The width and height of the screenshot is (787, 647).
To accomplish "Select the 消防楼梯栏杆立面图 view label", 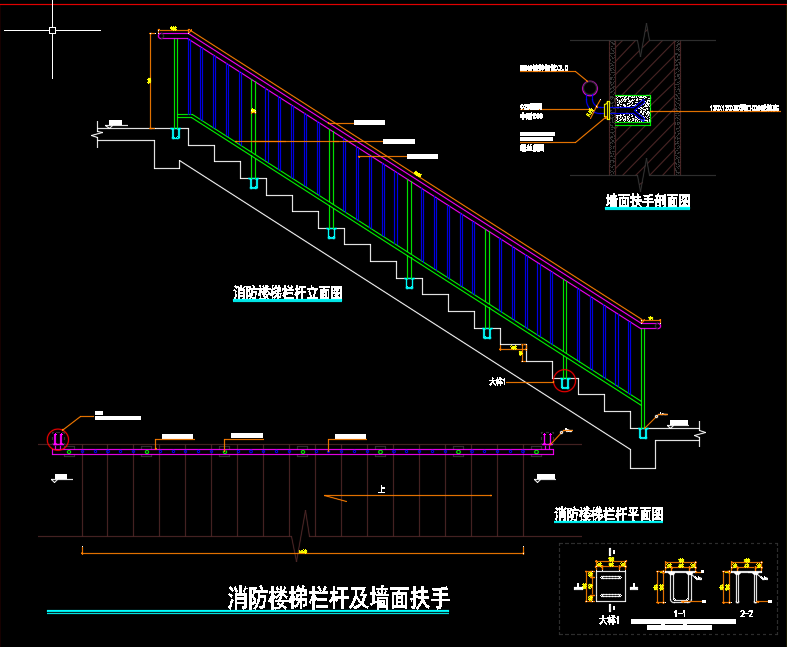I will pos(288,293).
